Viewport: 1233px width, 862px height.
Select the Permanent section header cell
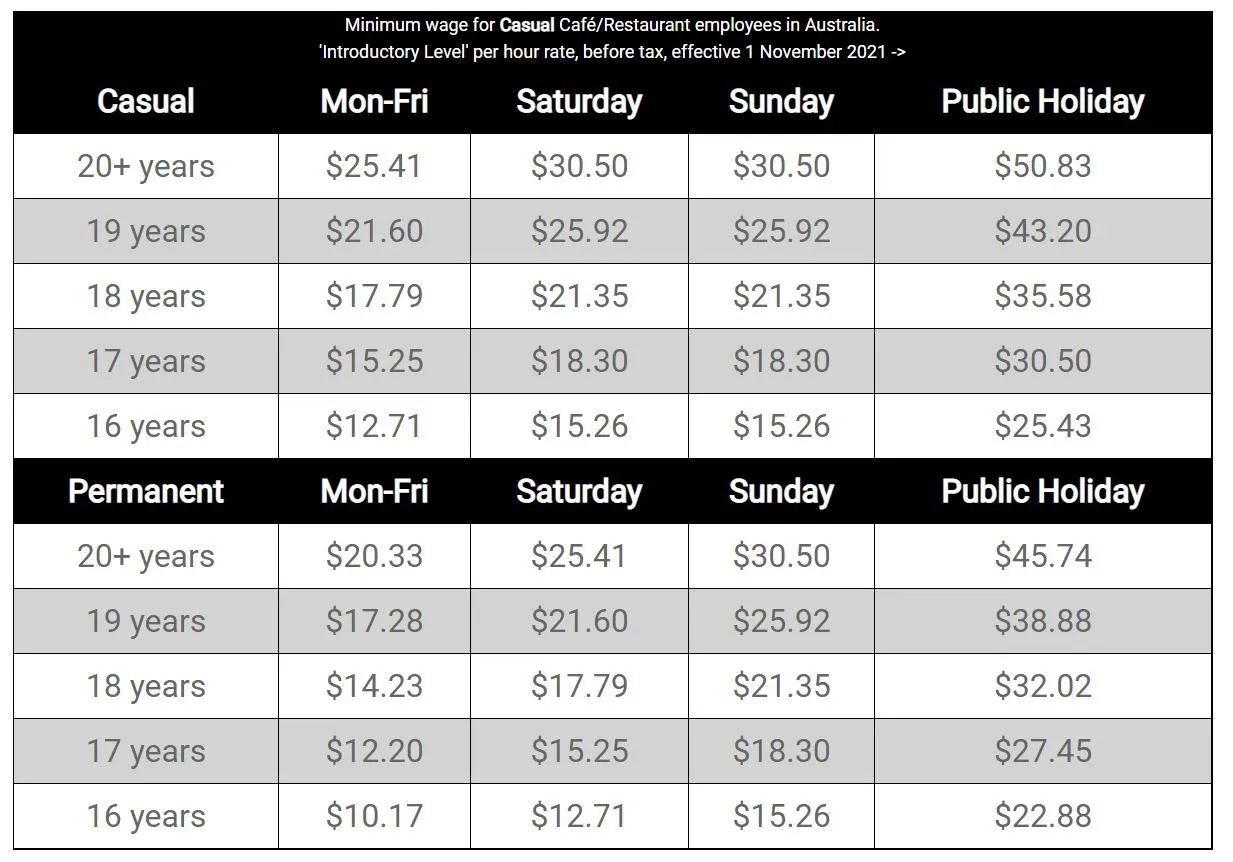coord(146,491)
